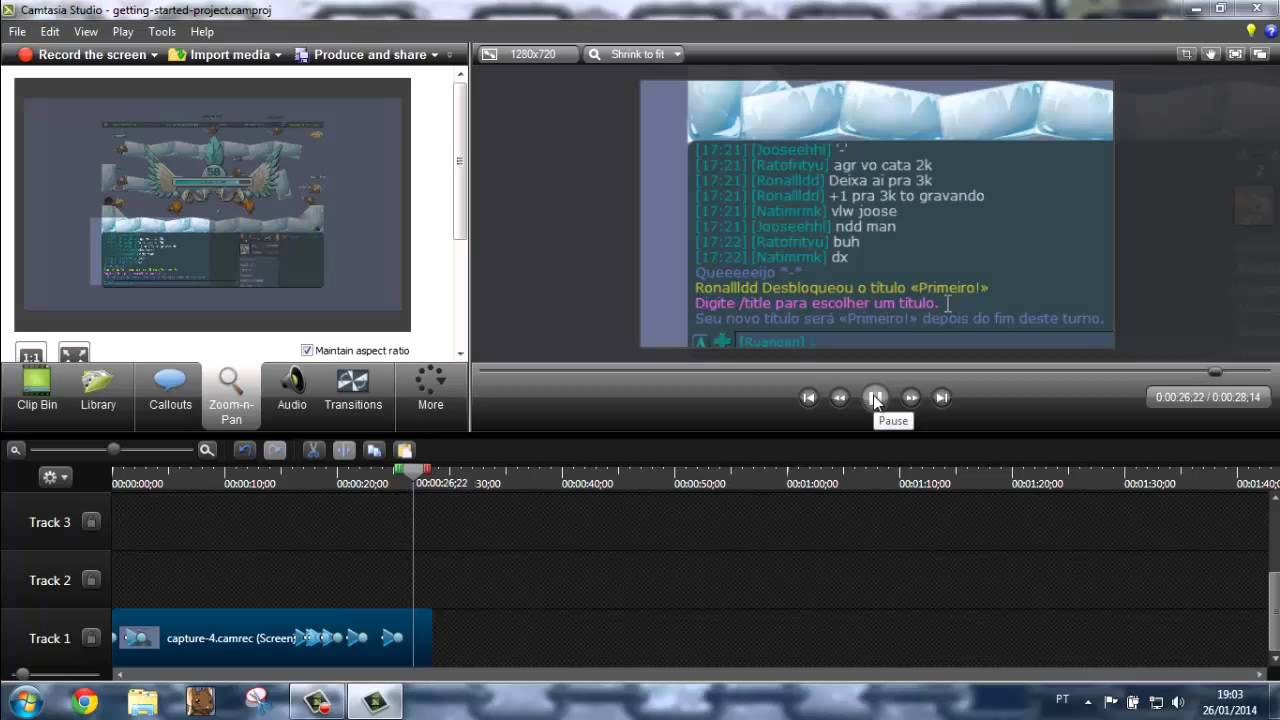Image resolution: width=1280 pixels, height=720 pixels.
Task: Click the Copy tool on timeline toolbar
Action: click(374, 450)
